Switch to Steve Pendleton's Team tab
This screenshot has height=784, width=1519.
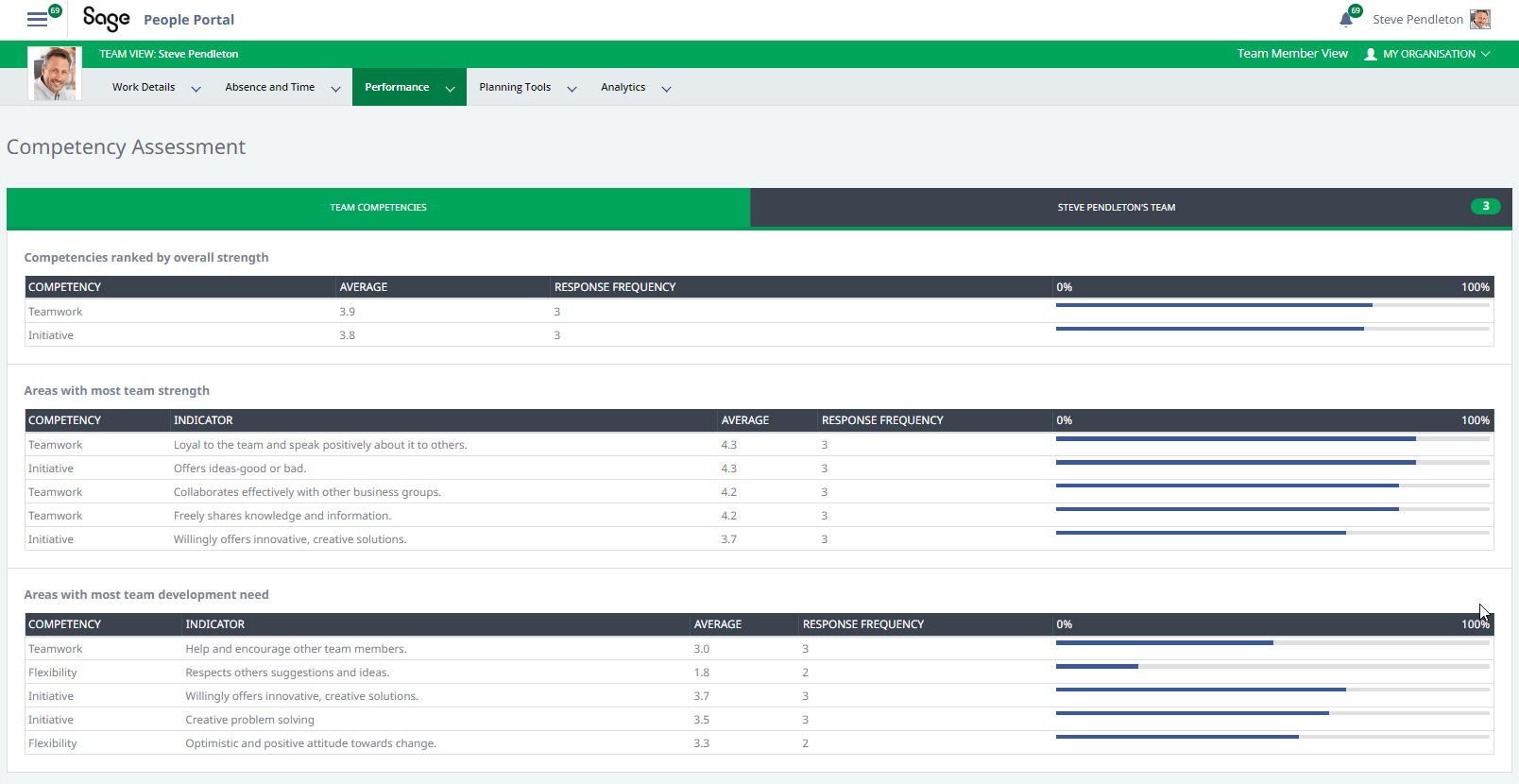tap(1116, 208)
